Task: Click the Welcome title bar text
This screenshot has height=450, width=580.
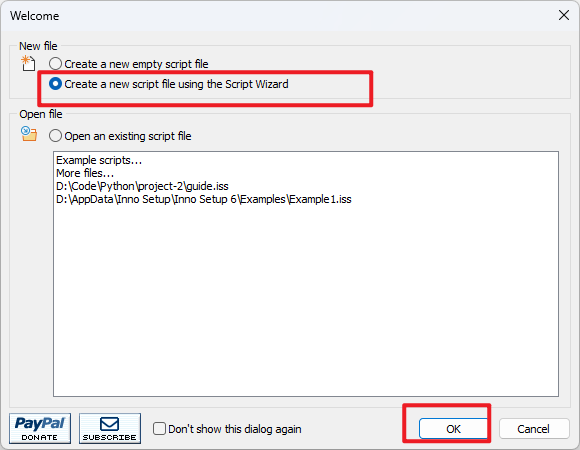Action: (34, 16)
